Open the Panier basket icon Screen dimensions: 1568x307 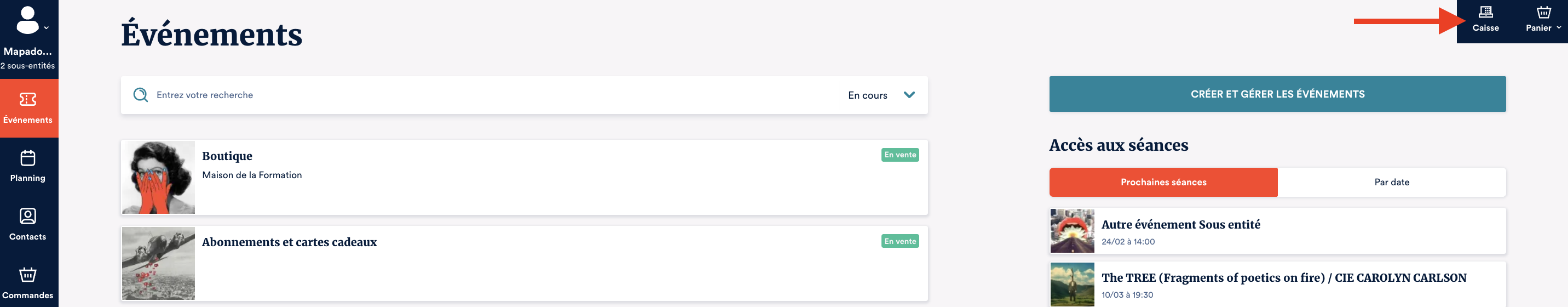tap(1544, 12)
